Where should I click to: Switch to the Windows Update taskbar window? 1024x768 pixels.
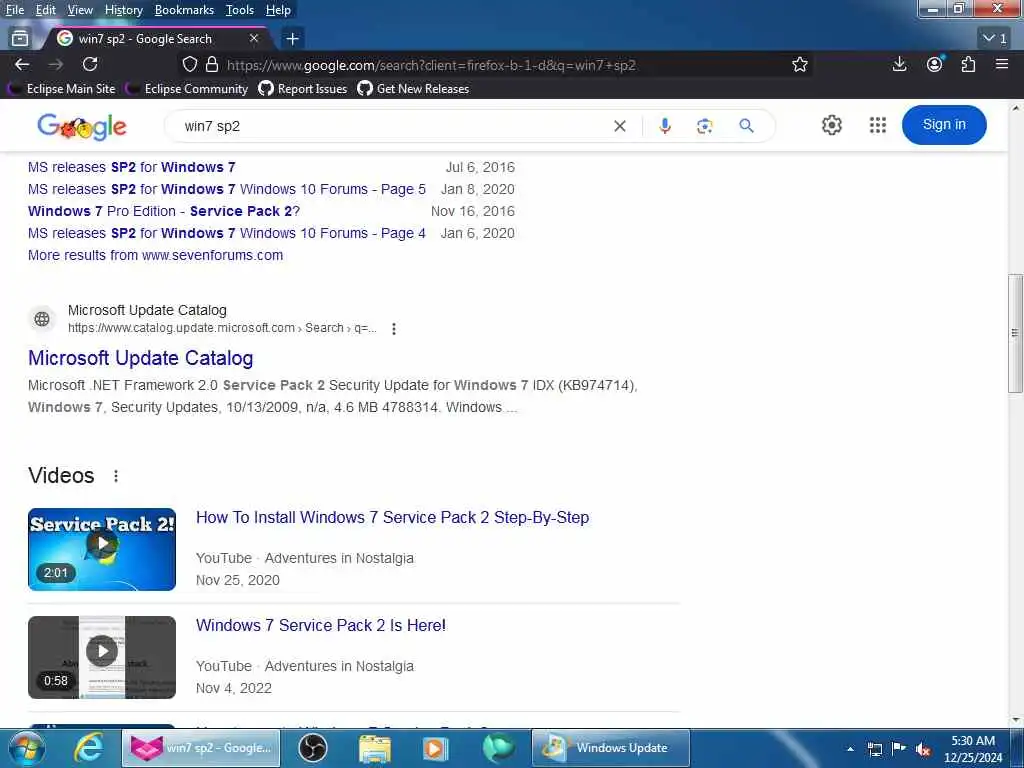pos(611,748)
